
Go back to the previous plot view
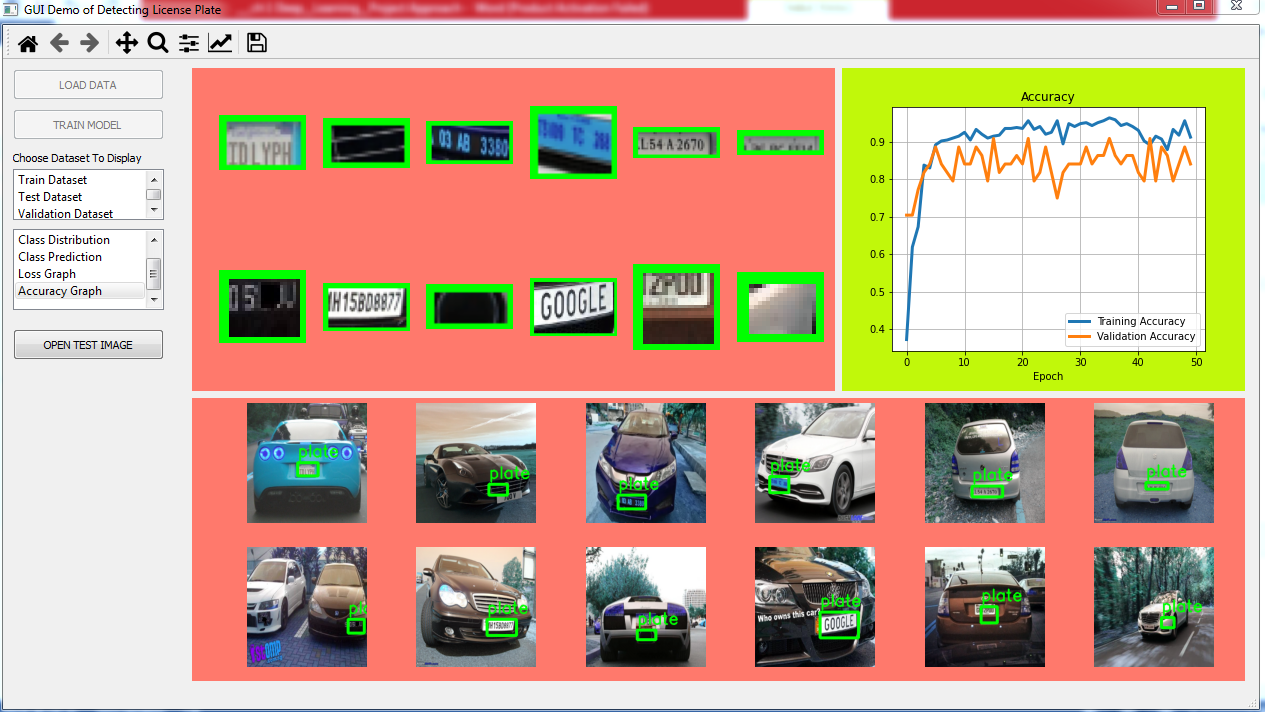[x=58, y=43]
